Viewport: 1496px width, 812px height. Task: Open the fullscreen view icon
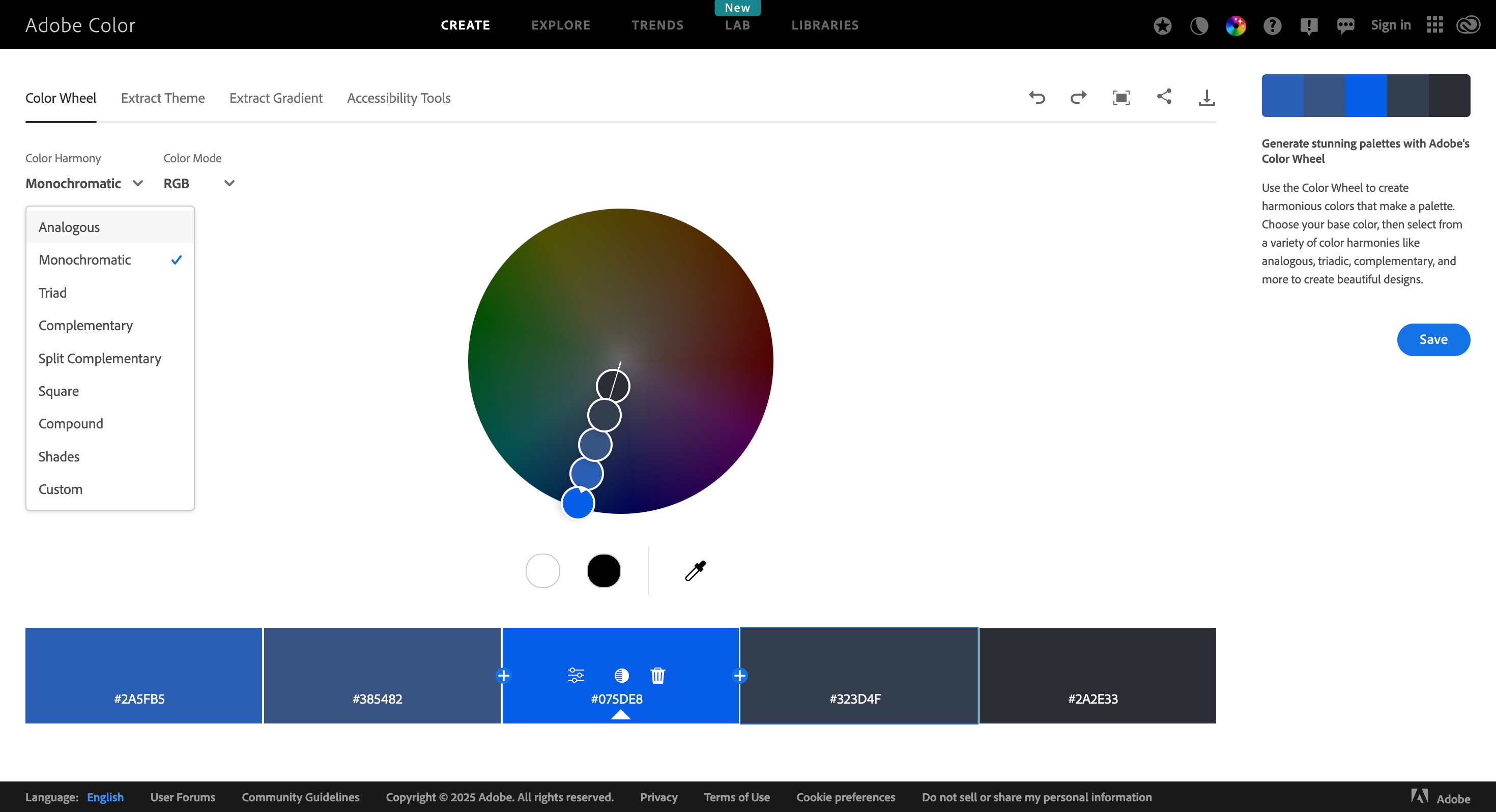[1121, 97]
